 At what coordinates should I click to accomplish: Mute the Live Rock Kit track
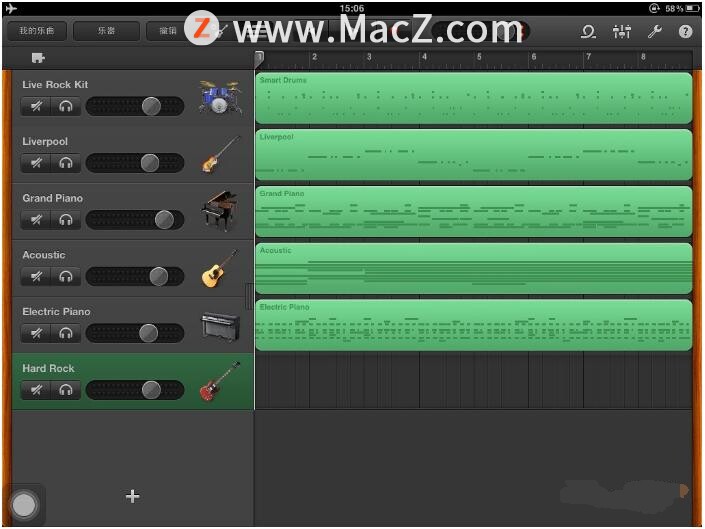click(36, 106)
